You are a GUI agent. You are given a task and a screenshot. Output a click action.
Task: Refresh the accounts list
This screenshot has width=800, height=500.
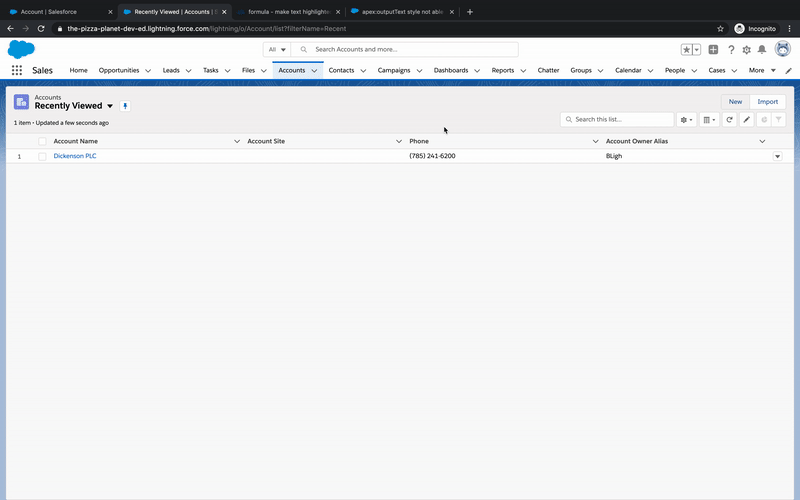[730, 119]
